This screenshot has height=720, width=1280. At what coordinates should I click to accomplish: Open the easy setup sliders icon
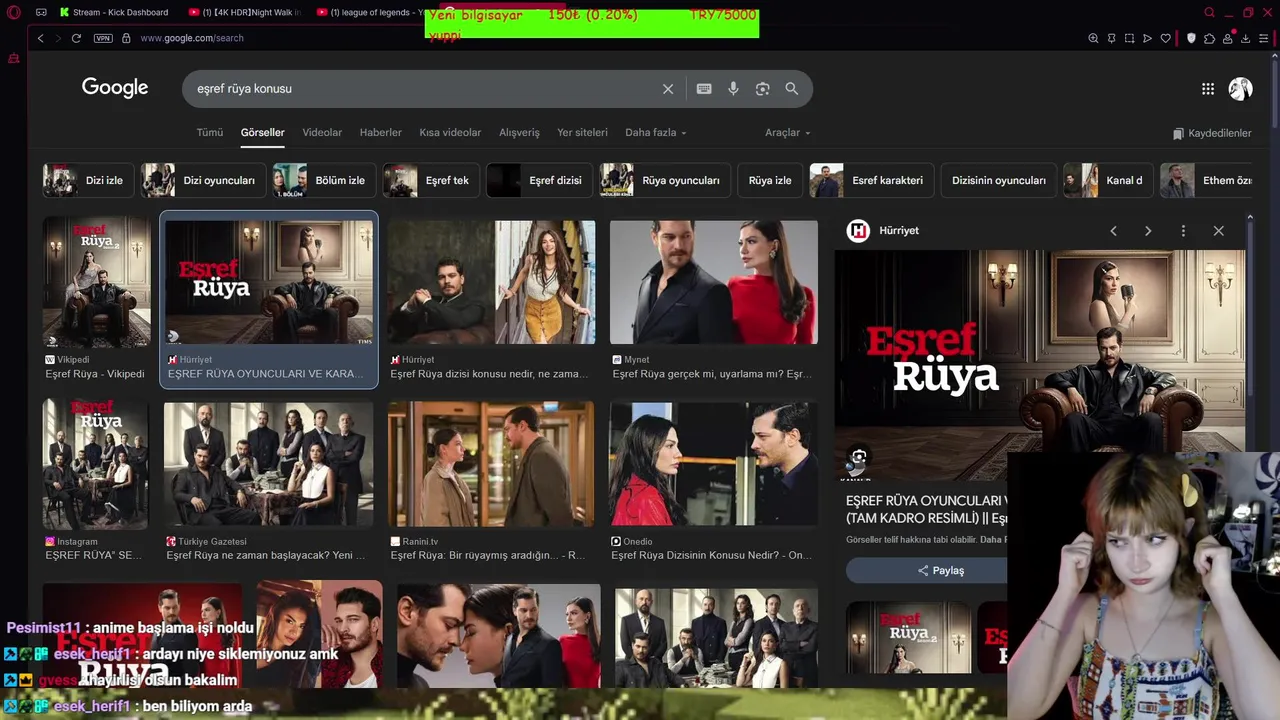(x=1263, y=38)
